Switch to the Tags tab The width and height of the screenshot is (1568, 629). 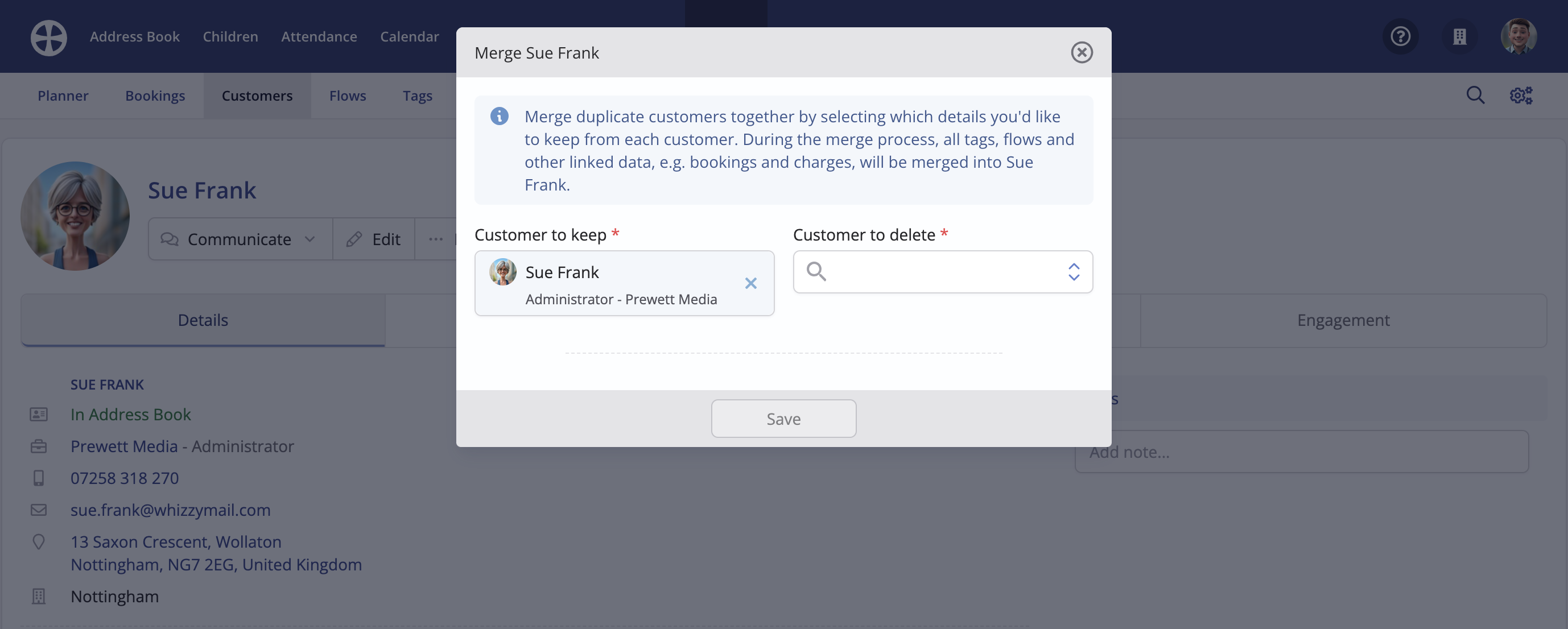(x=418, y=96)
